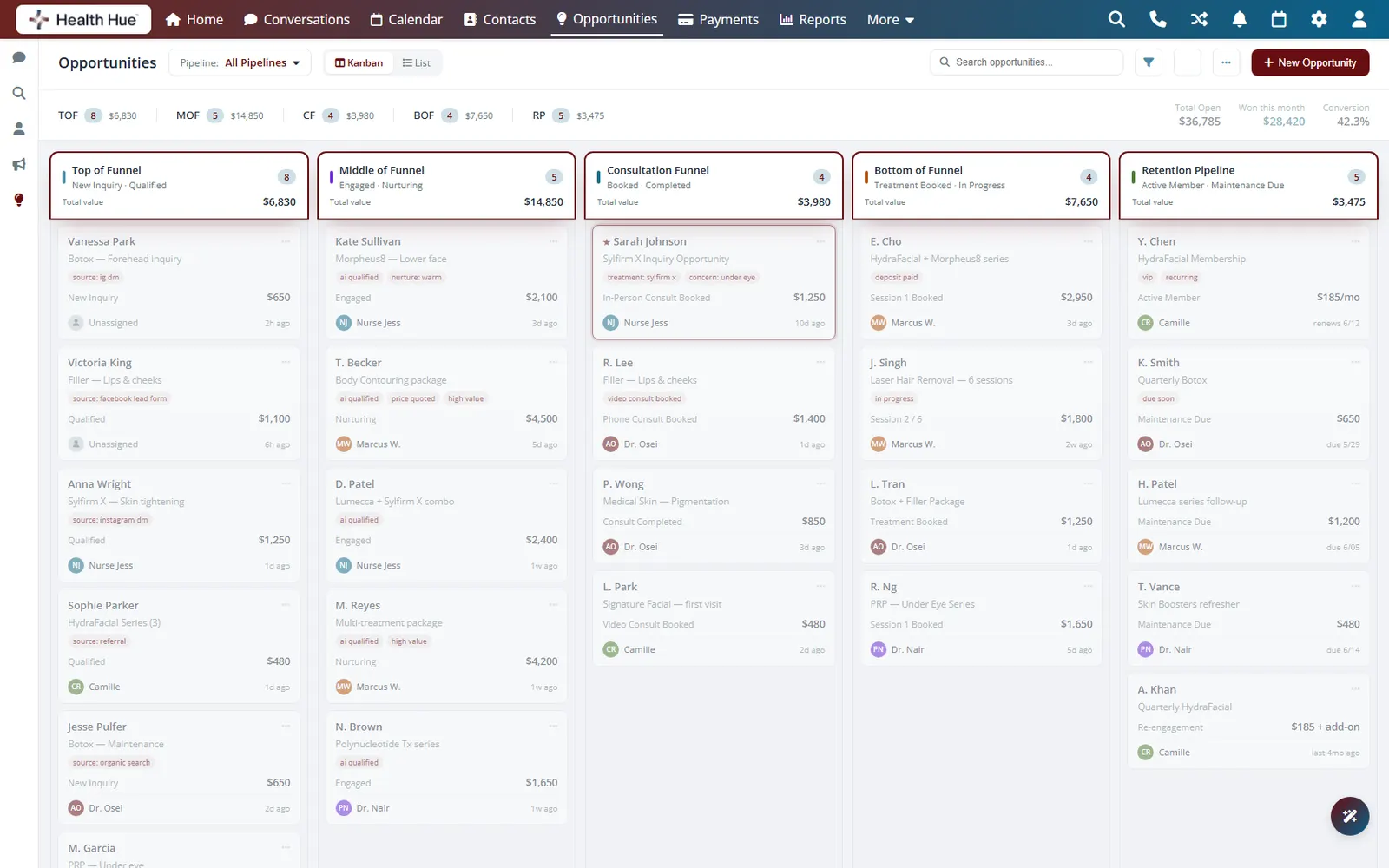Open the A. Khan opportunity card
Image resolution: width=1389 pixels, height=868 pixels.
pos(1248,721)
